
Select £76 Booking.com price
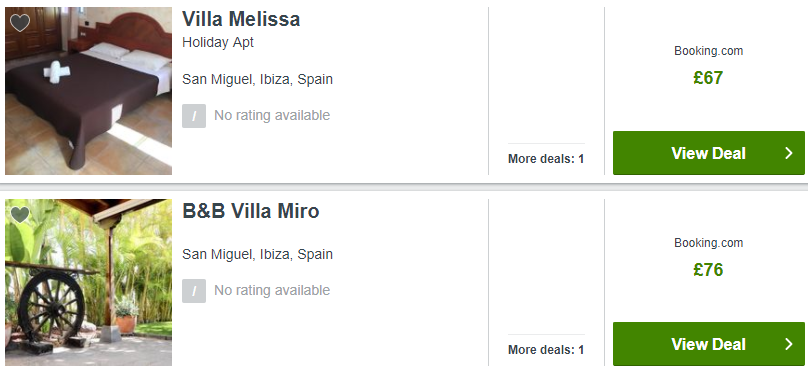click(x=709, y=270)
